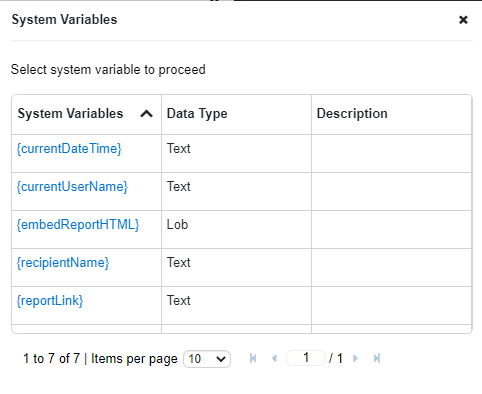Select the {currentUserName} variable
The height and width of the screenshot is (394, 482).
pos(72,187)
